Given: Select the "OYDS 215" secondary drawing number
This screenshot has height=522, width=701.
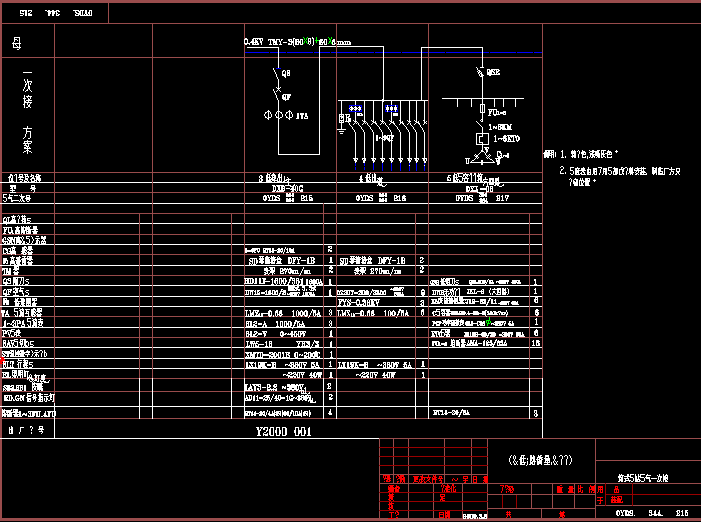Looking at the screenshot, I should tap(288, 198).
